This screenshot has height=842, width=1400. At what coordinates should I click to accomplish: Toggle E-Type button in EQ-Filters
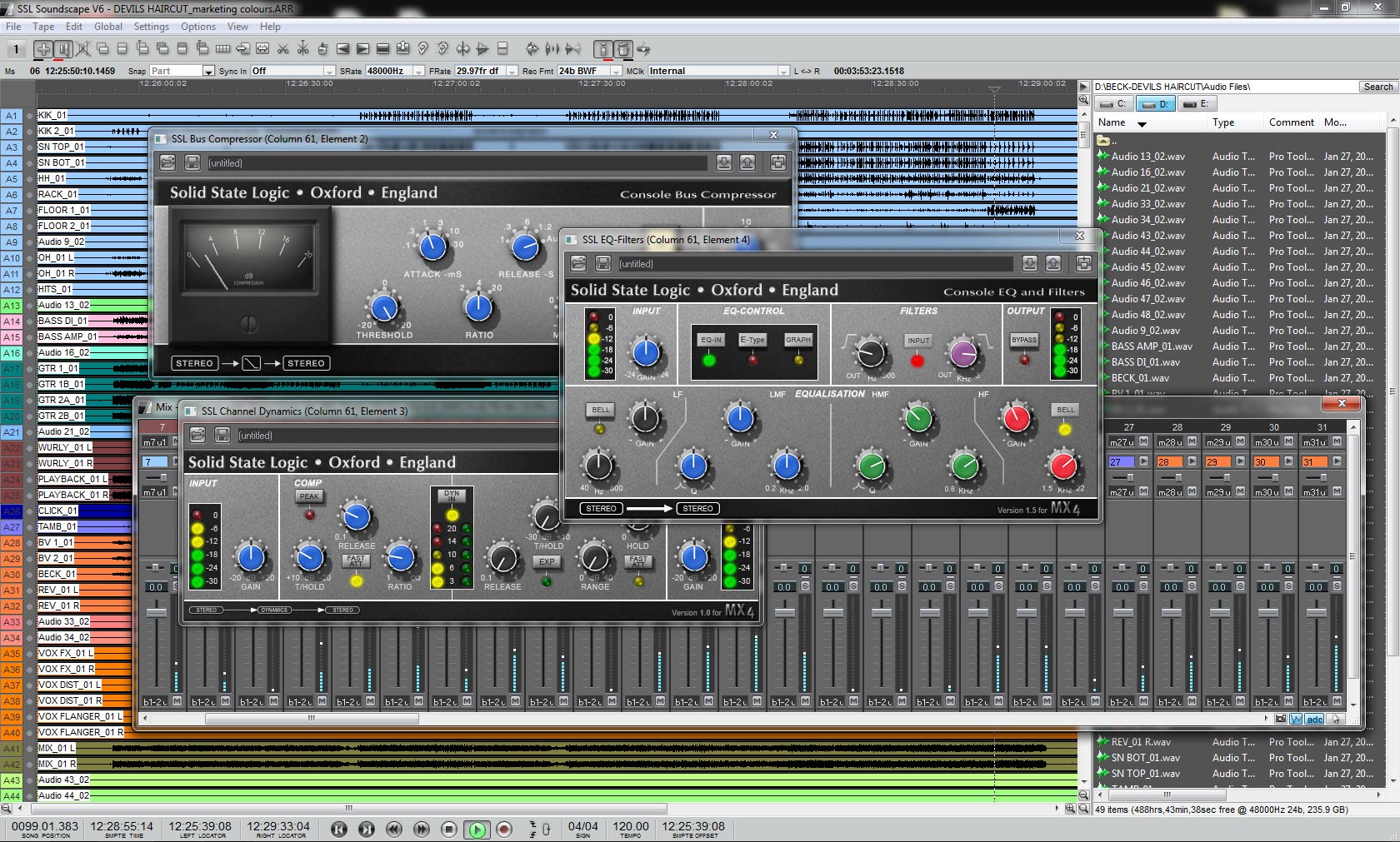click(752, 340)
